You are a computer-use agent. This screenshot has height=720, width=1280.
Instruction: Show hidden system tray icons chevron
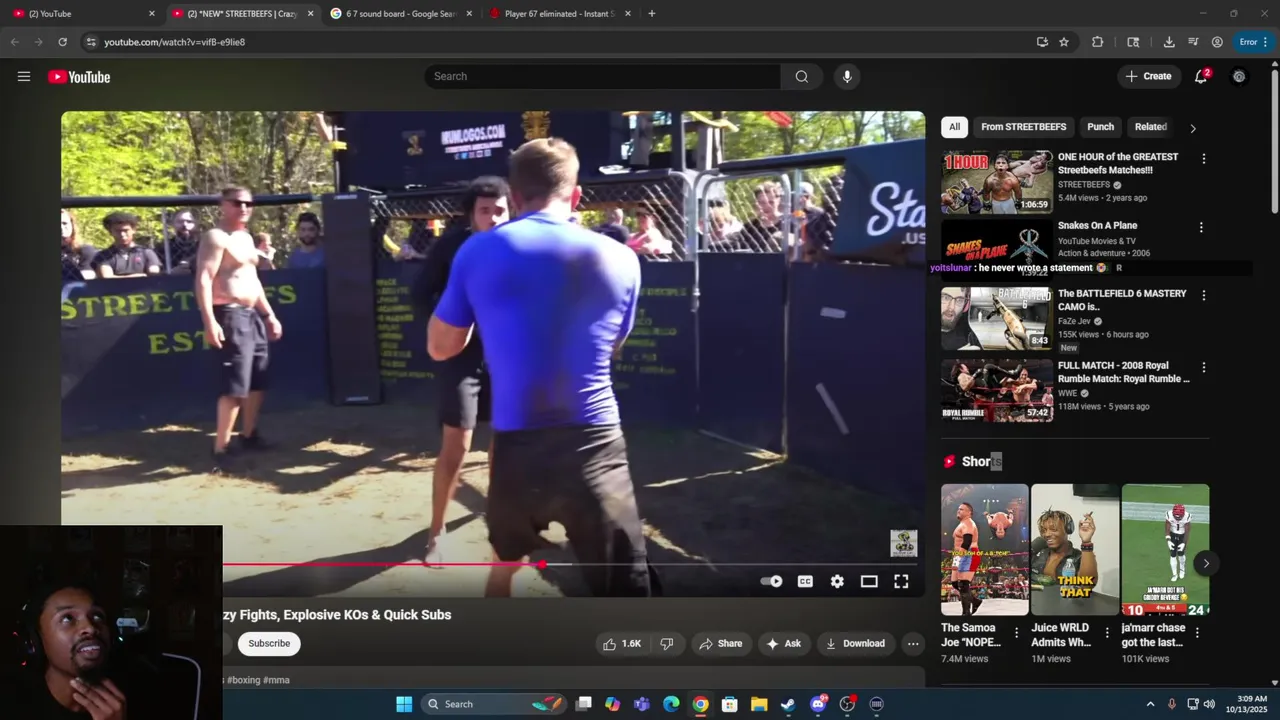click(x=1150, y=704)
